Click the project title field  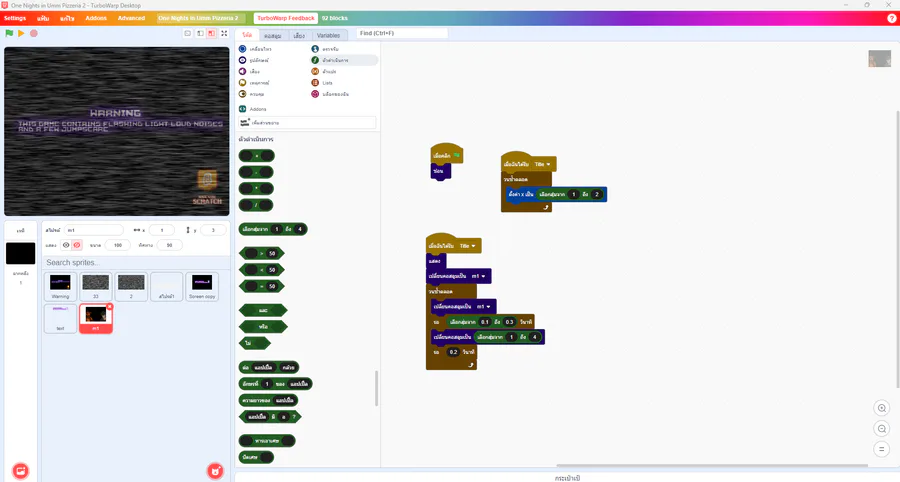tap(201, 18)
